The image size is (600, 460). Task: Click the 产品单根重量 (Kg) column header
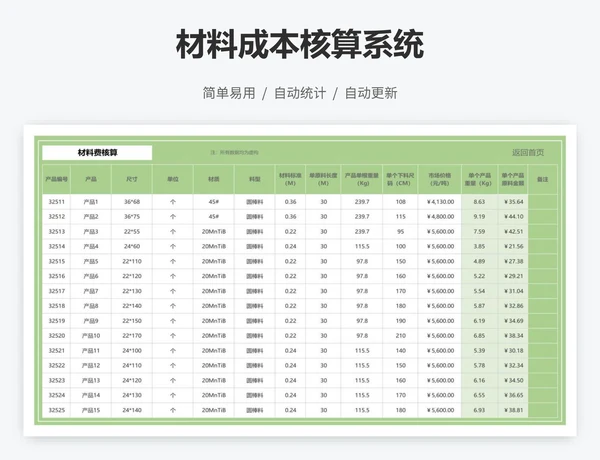point(362,179)
